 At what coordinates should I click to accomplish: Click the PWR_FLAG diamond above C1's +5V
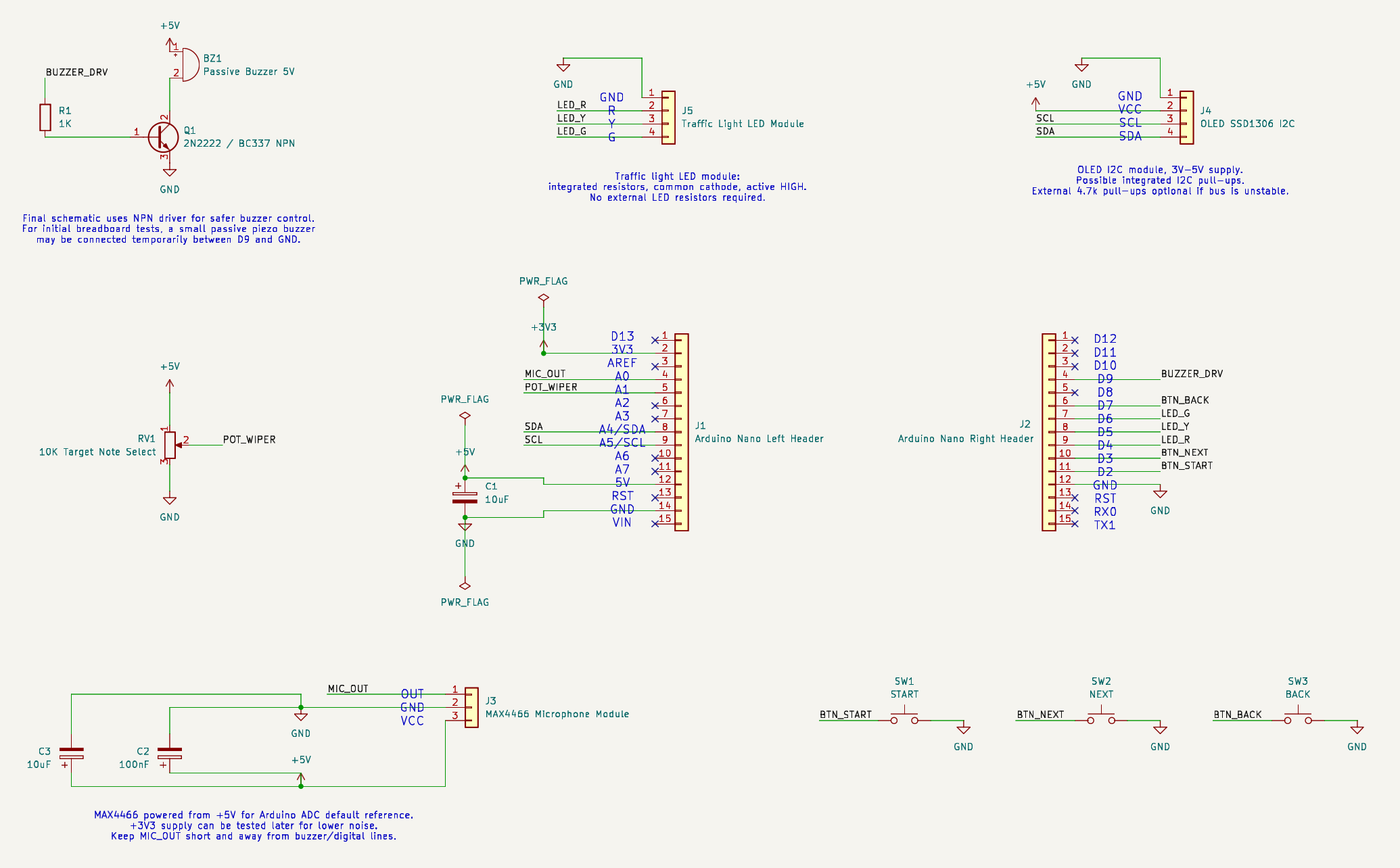(x=465, y=416)
